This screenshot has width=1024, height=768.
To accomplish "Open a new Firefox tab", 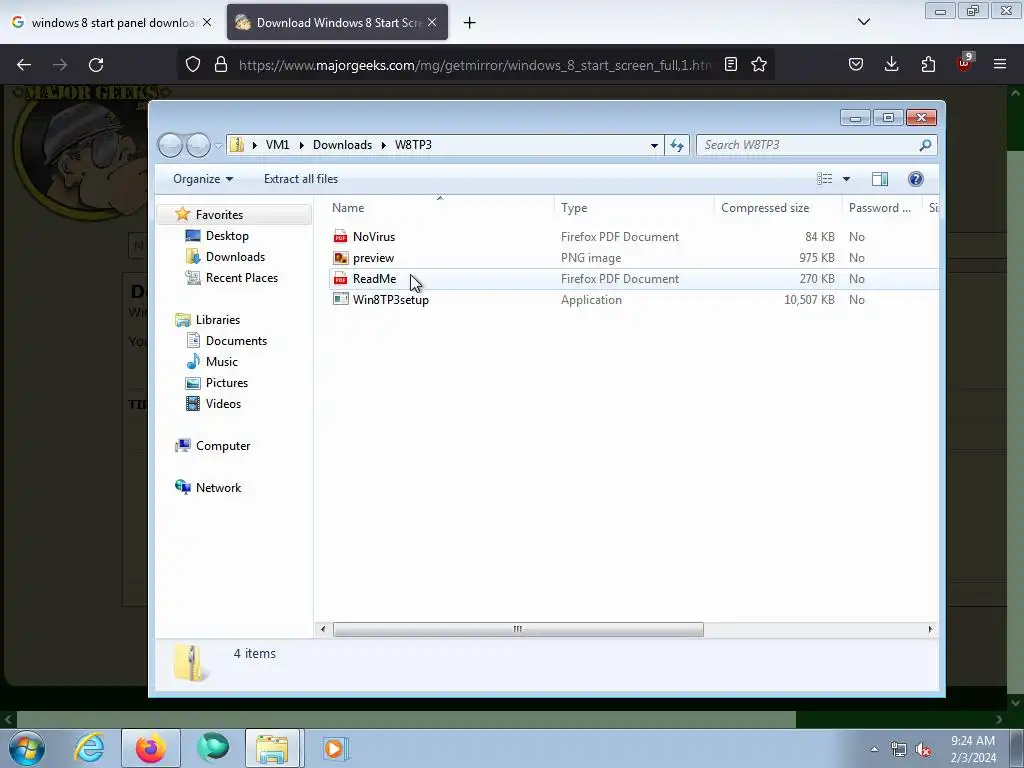I will [470, 23].
